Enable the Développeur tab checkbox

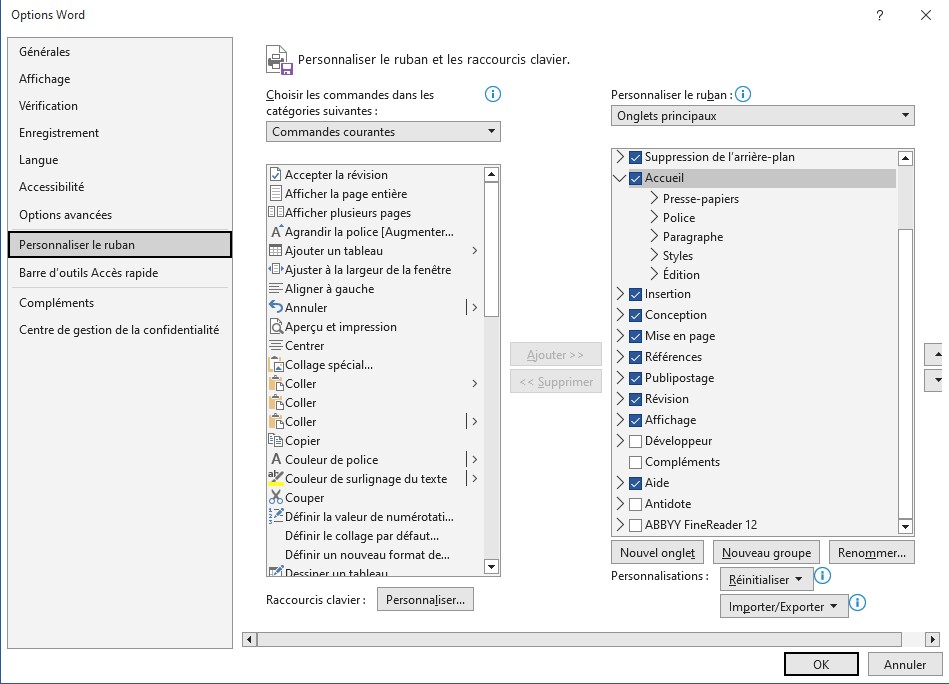click(x=635, y=441)
